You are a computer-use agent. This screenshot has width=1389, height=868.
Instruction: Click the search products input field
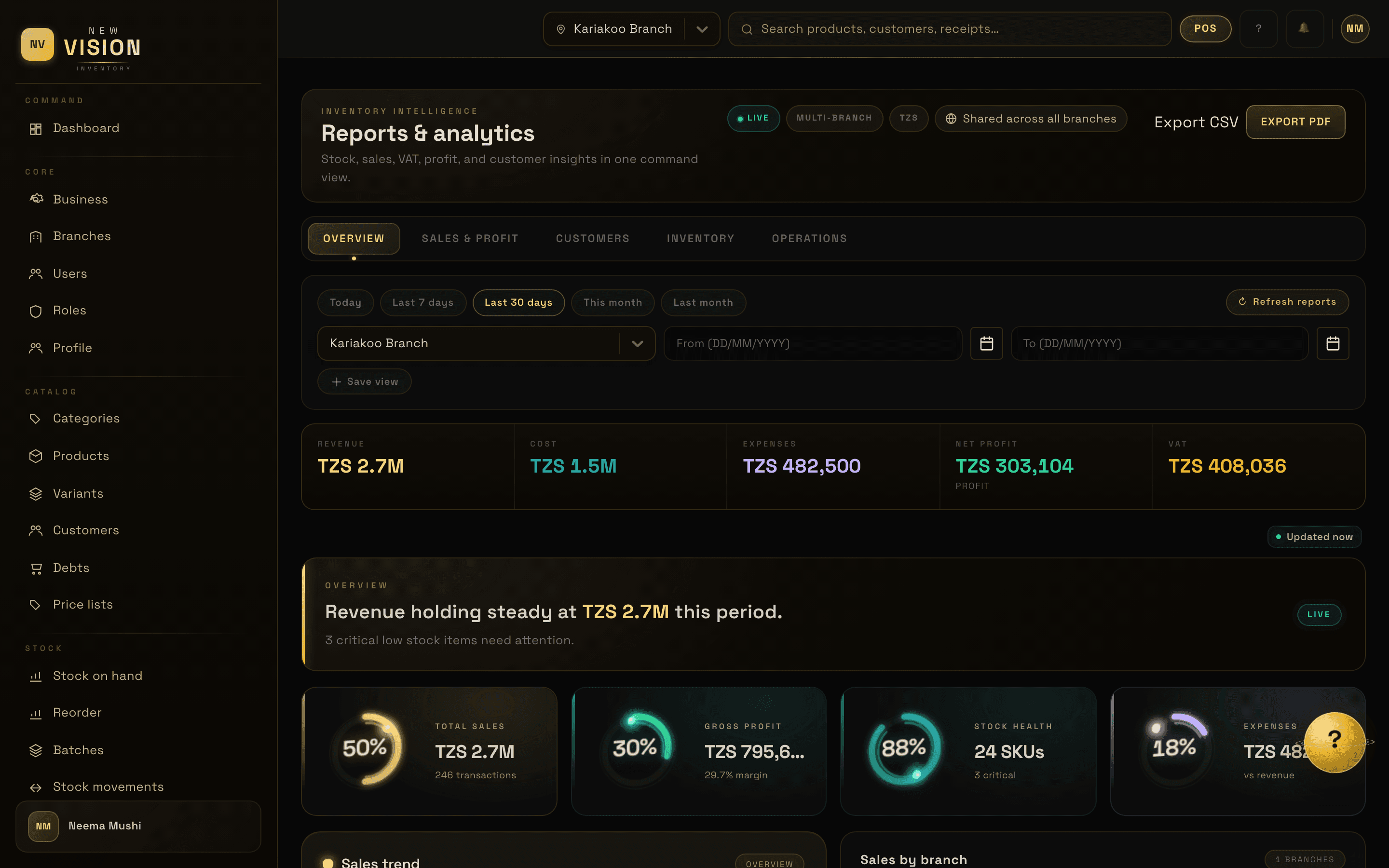(949, 29)
